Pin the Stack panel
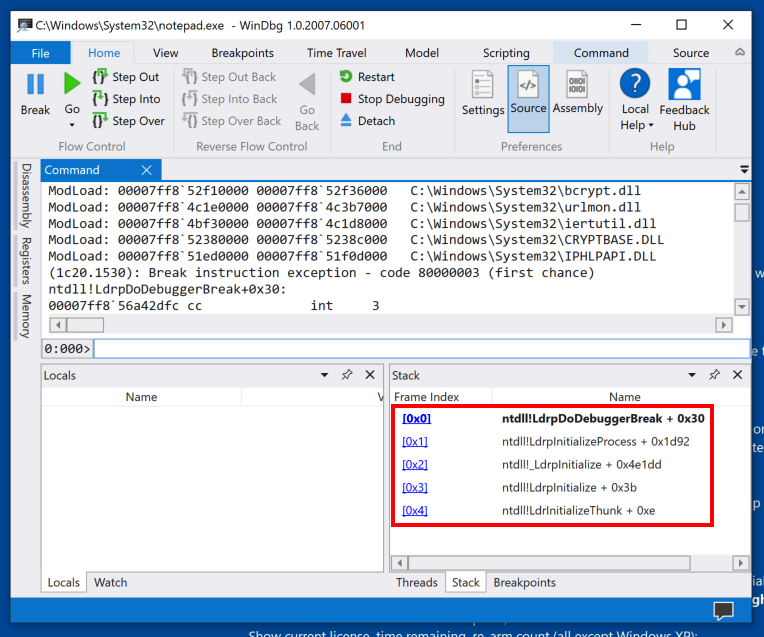 coord(714,375)
